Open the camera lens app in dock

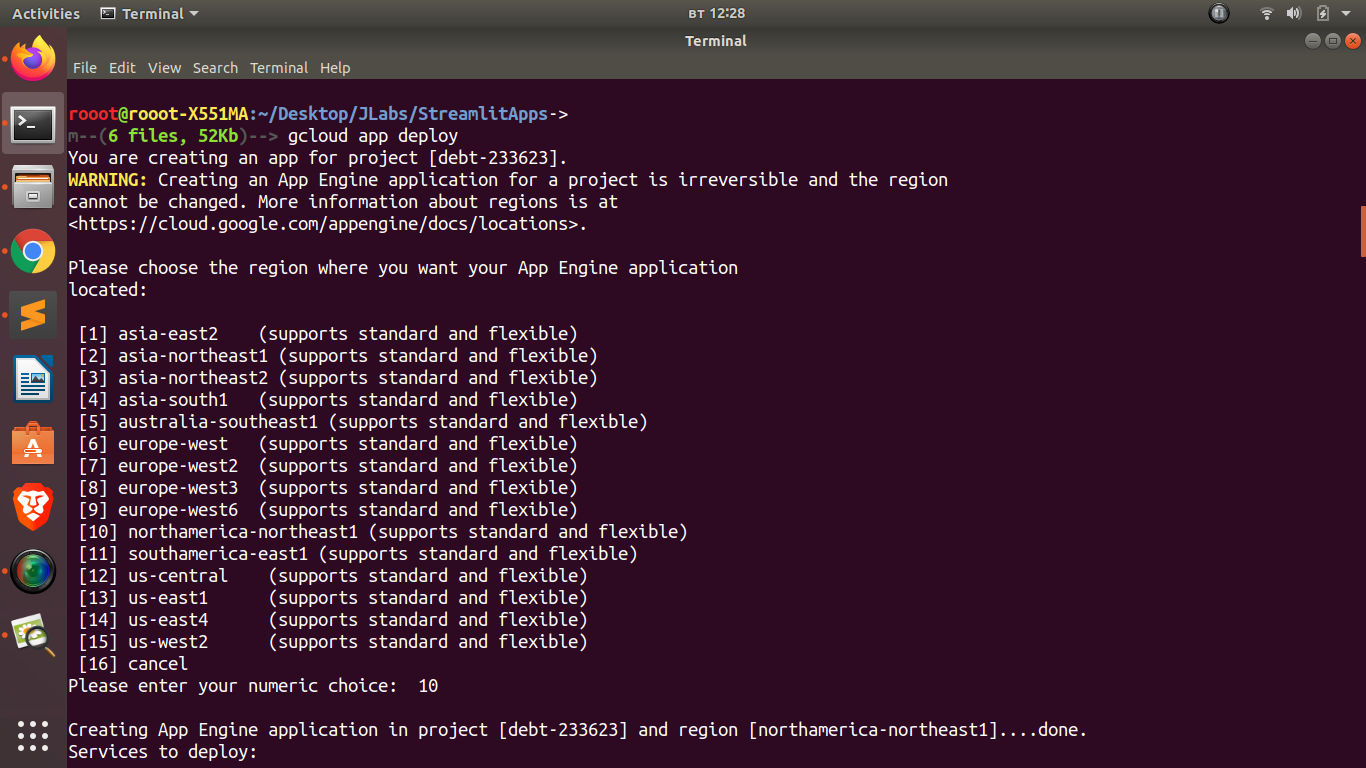tap(33, 571)
